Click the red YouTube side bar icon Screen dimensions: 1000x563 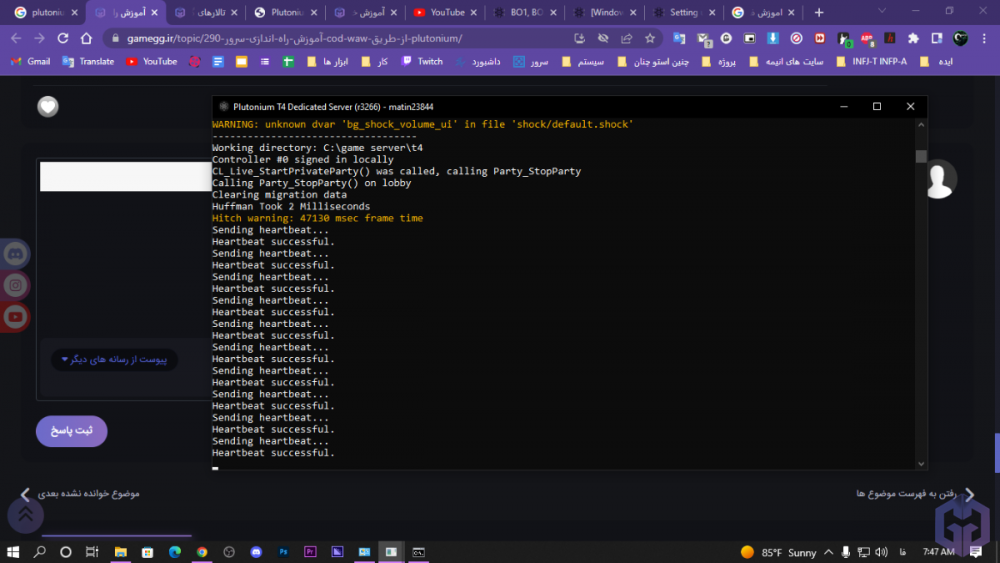(15, 317)
